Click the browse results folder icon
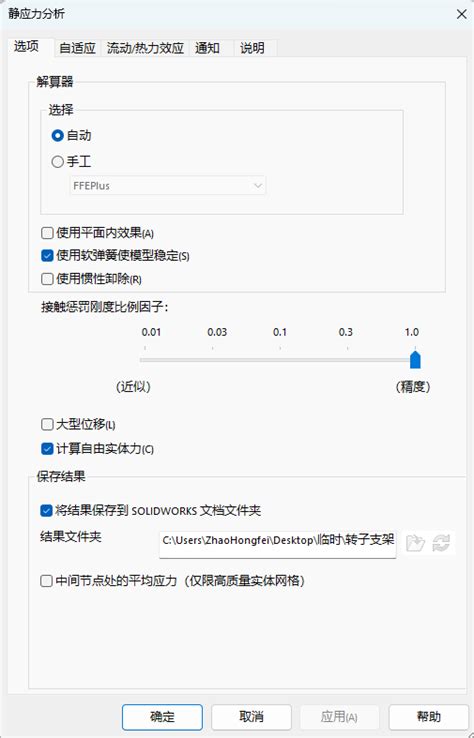Screen dimensions: 474x738 coord(415,543)
